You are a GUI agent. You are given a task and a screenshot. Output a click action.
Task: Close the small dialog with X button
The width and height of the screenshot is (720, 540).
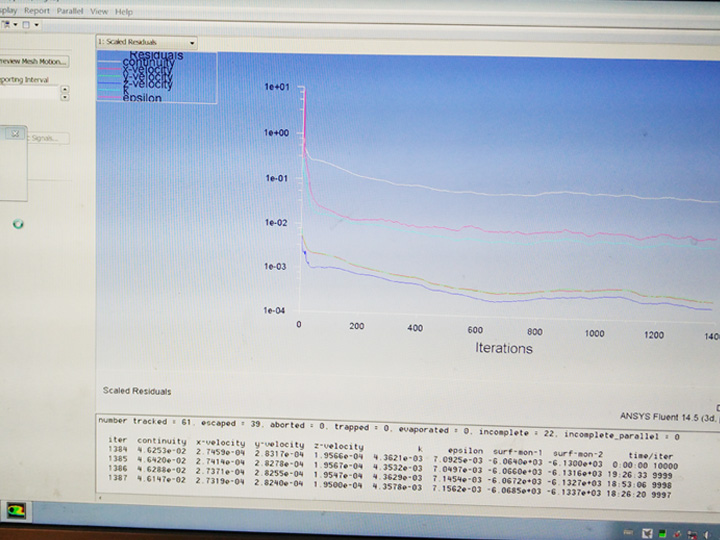tap(14, 133)
